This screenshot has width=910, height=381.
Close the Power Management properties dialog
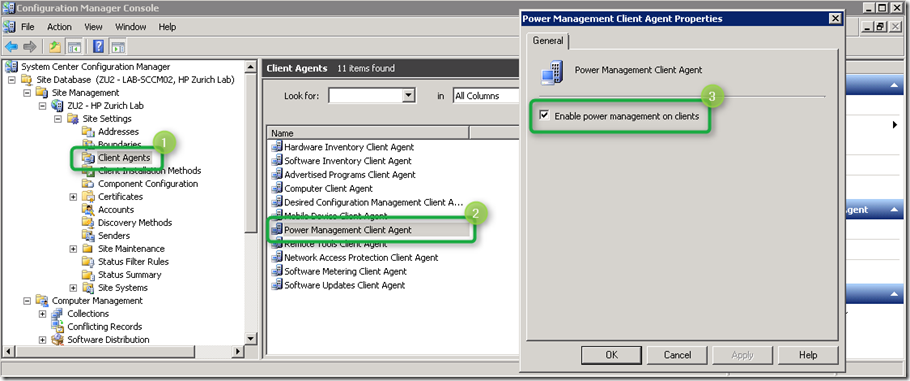click(x=835, y=19)
